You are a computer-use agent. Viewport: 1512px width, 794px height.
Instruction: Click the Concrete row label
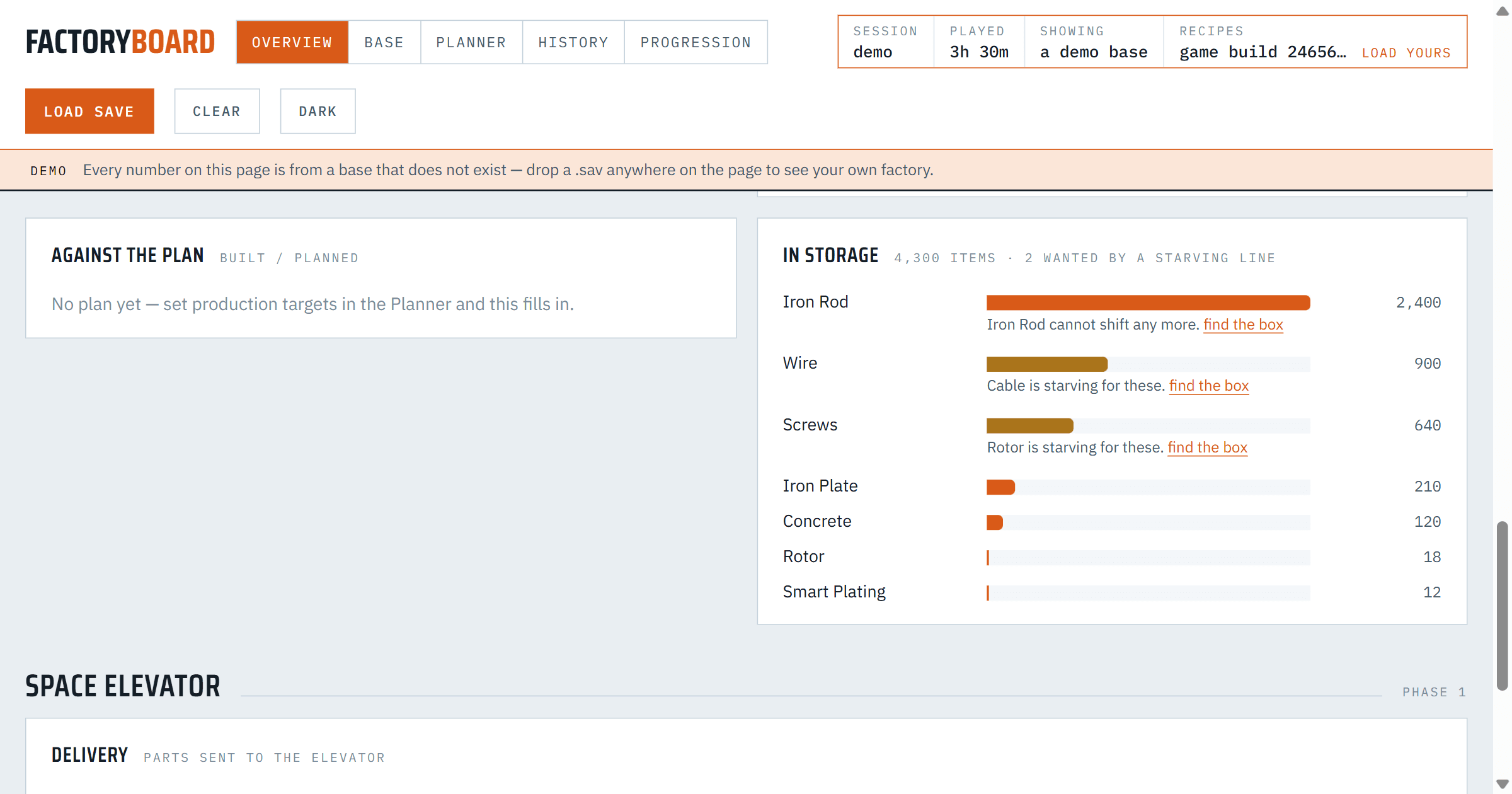coord(817,521)
